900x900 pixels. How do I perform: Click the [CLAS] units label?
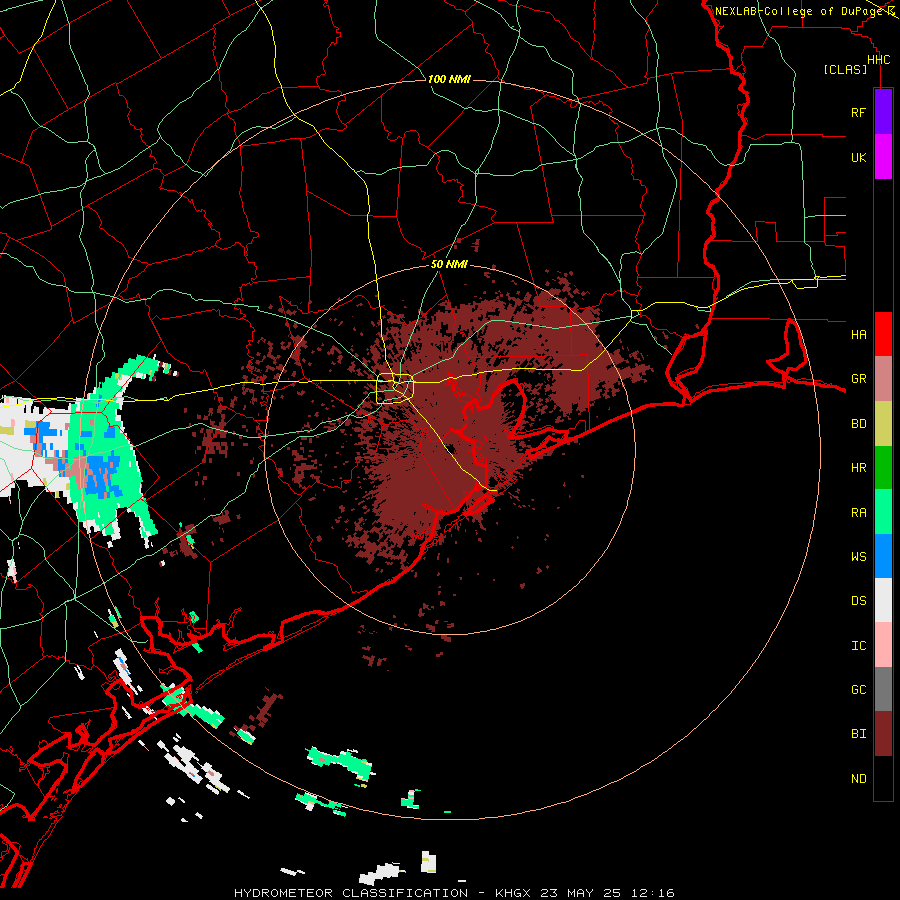click(x=845, y=69)
